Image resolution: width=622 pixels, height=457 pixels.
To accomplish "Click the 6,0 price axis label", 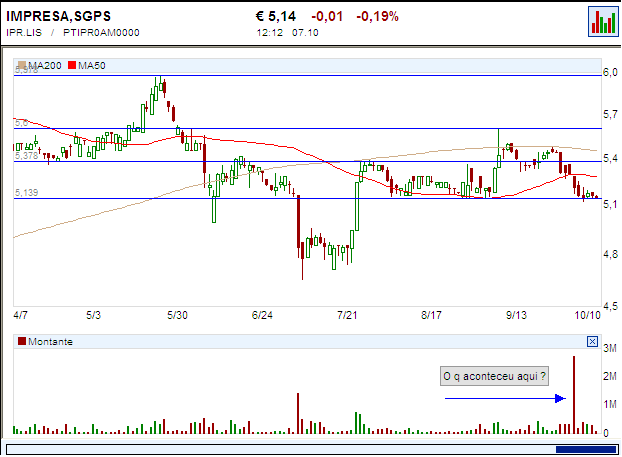I will pos(610,72).
